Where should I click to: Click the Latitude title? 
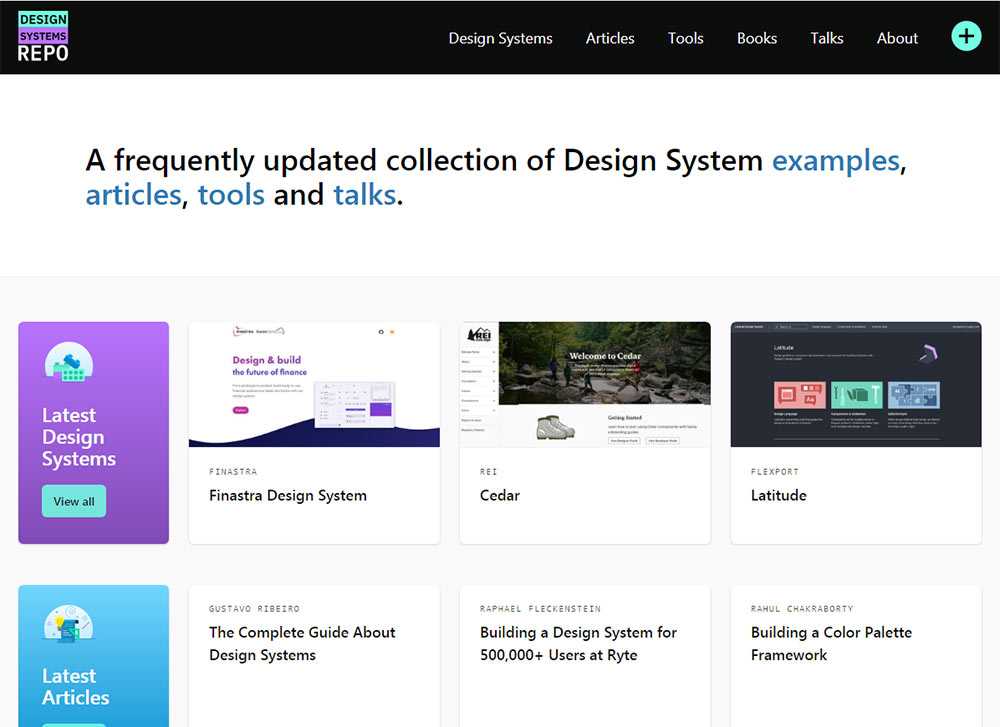pyautogui.click(x=779, y=496)
